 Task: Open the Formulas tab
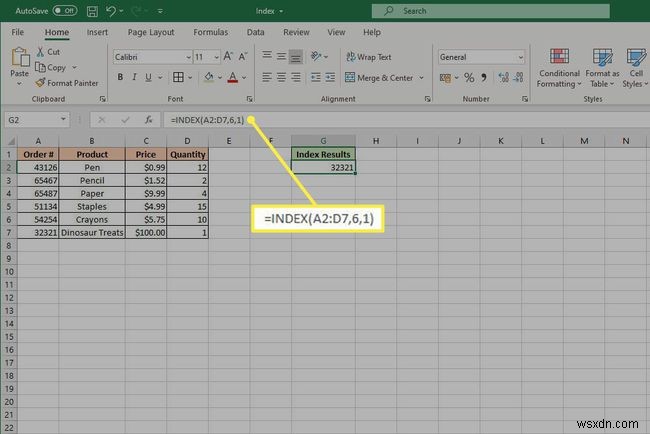[x=211, y=32]
